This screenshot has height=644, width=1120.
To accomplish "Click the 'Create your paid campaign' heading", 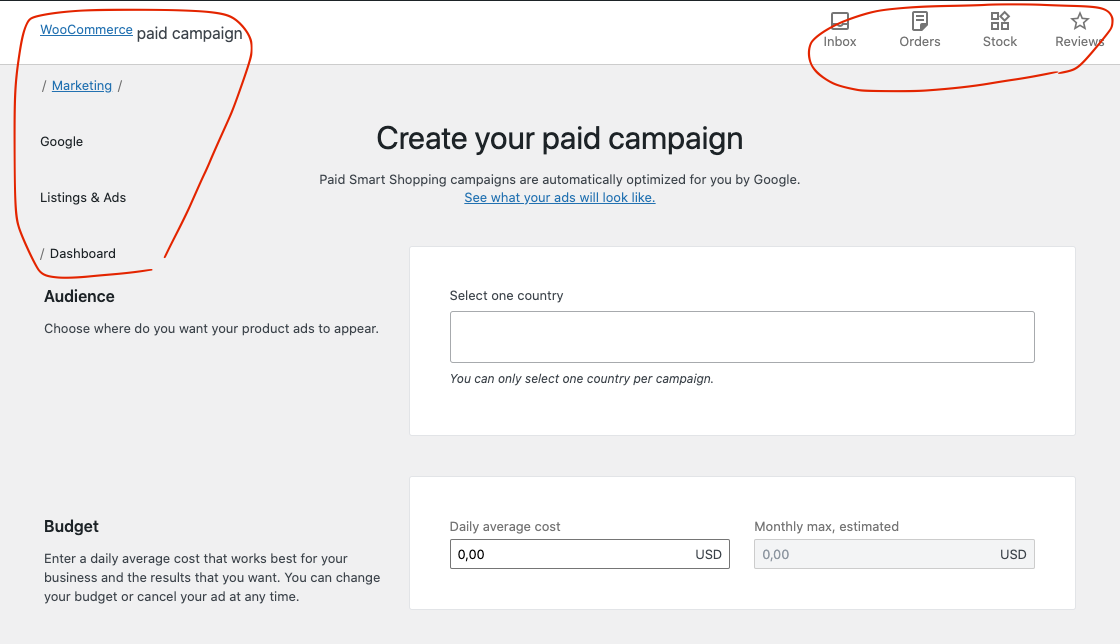I will point(560,139).
